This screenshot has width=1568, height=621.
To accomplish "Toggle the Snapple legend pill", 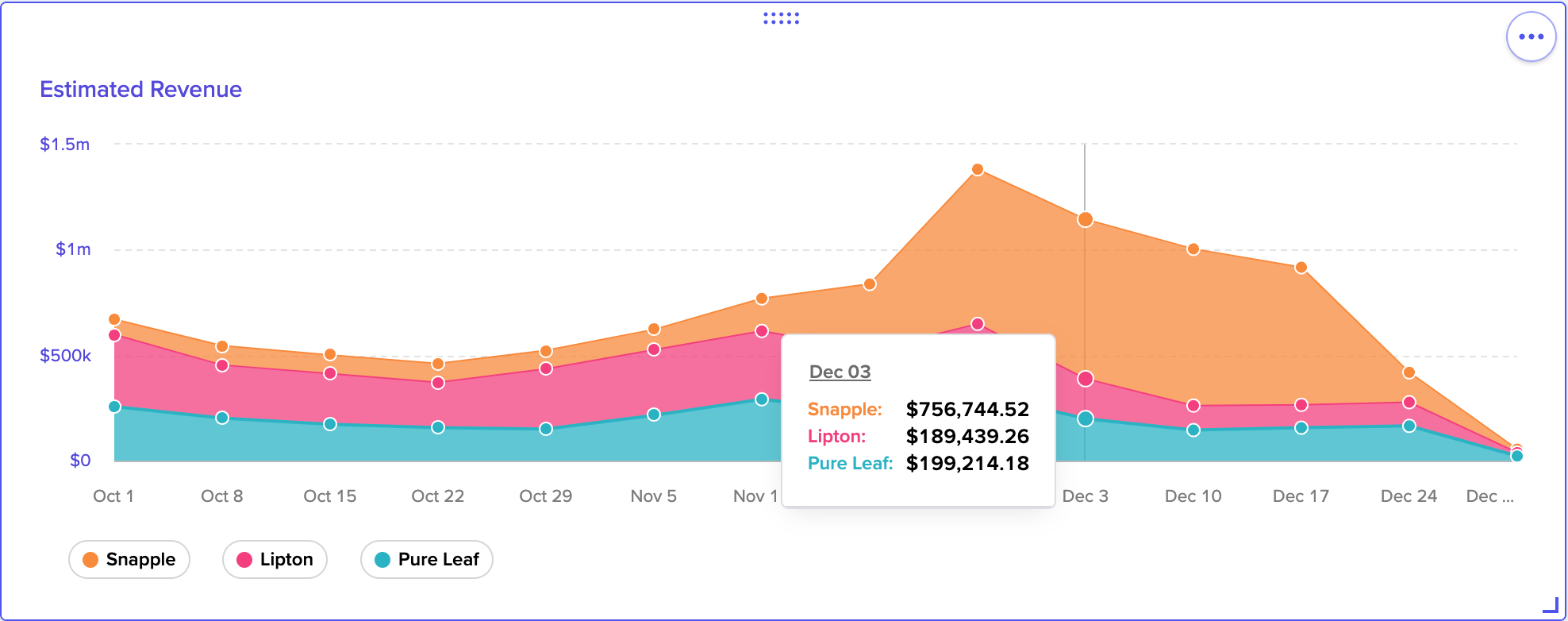I will click(129, 559).
